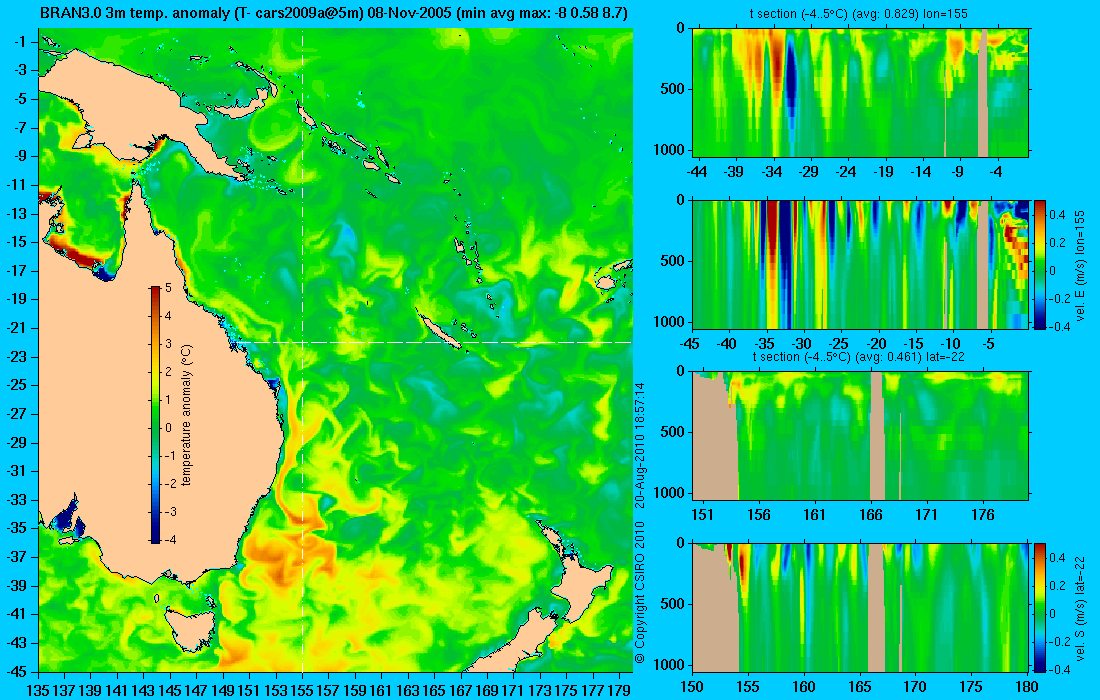This screenshot has width=1100, height=700.
Task: Click the '-33' latitude label on the map axis
Action: tap(15, 499)
